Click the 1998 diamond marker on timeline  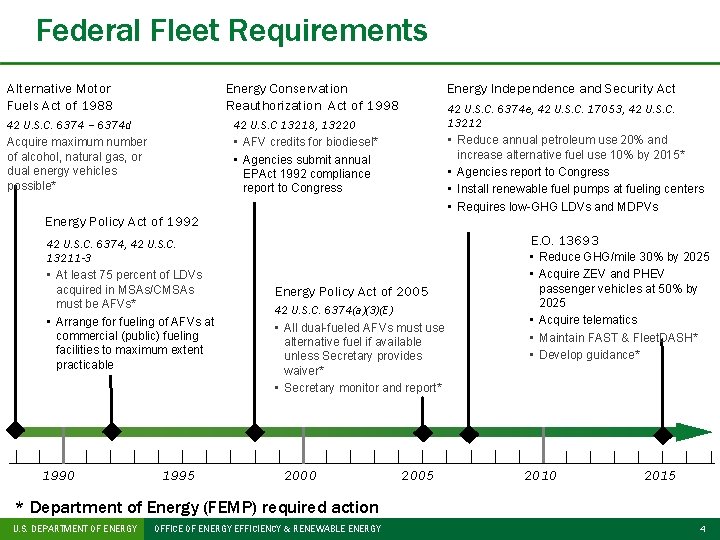(x=255, y=432)
